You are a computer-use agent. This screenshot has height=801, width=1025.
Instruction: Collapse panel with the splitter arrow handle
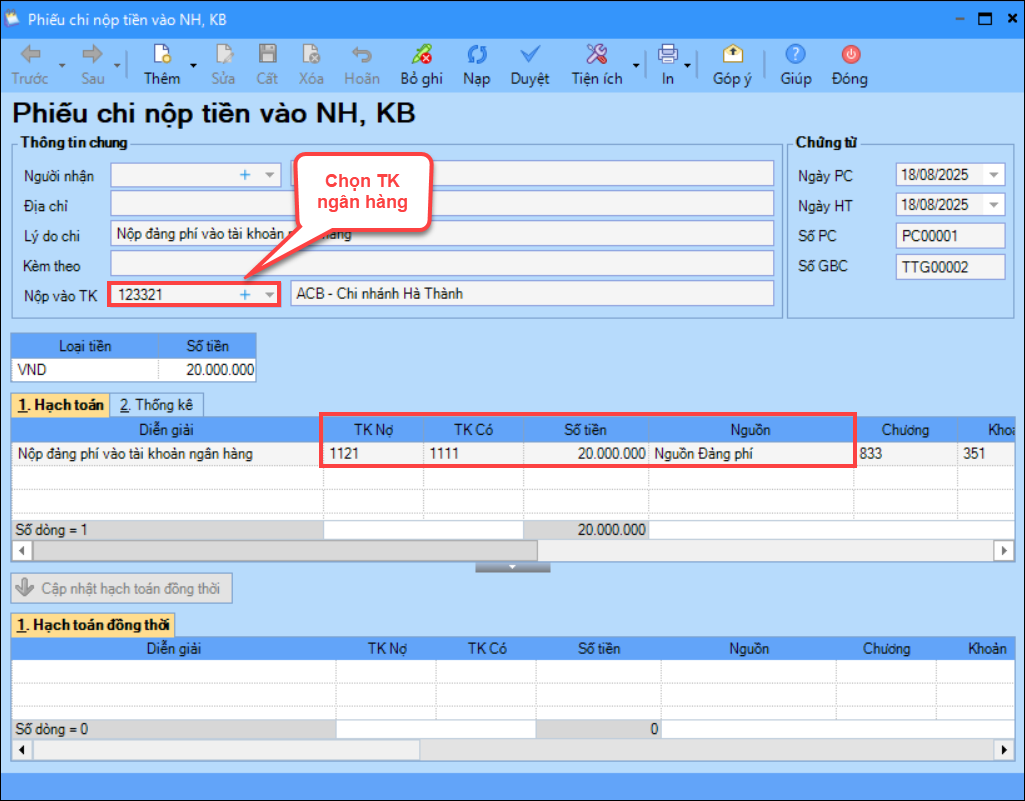tap(512, 568)
